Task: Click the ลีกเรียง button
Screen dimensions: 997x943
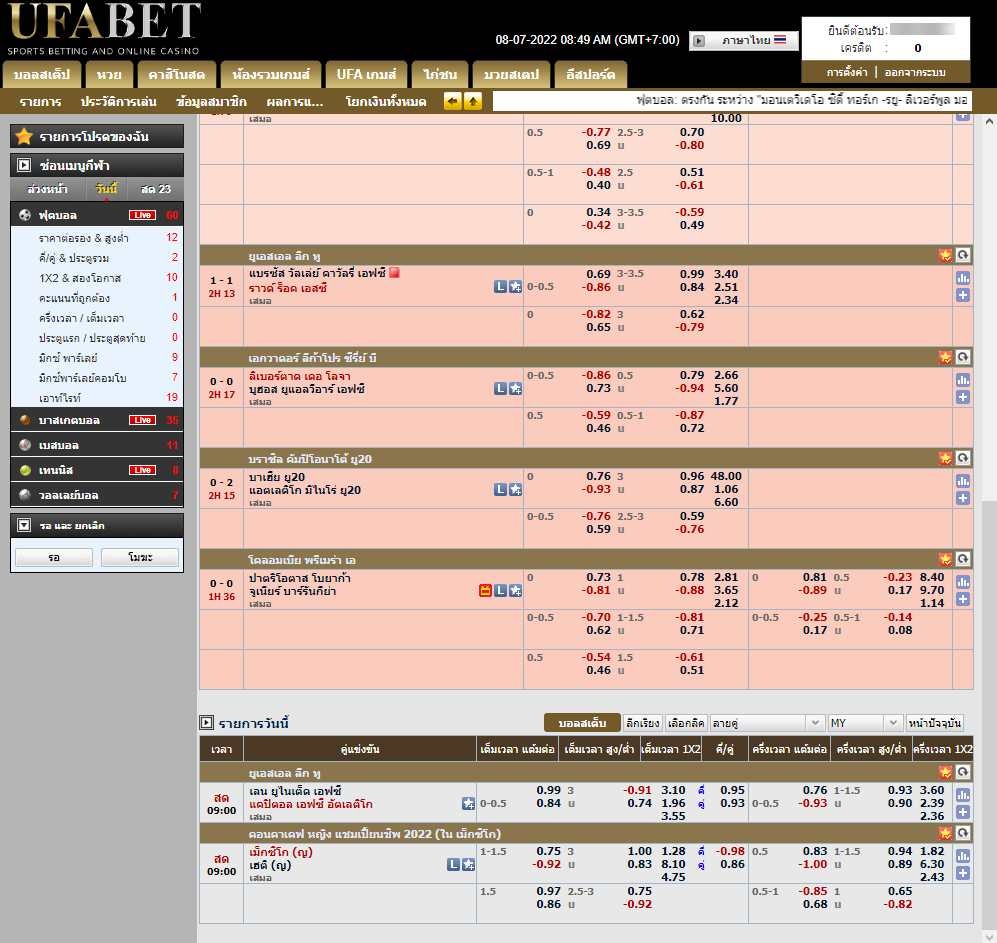Action: point(643,723)
